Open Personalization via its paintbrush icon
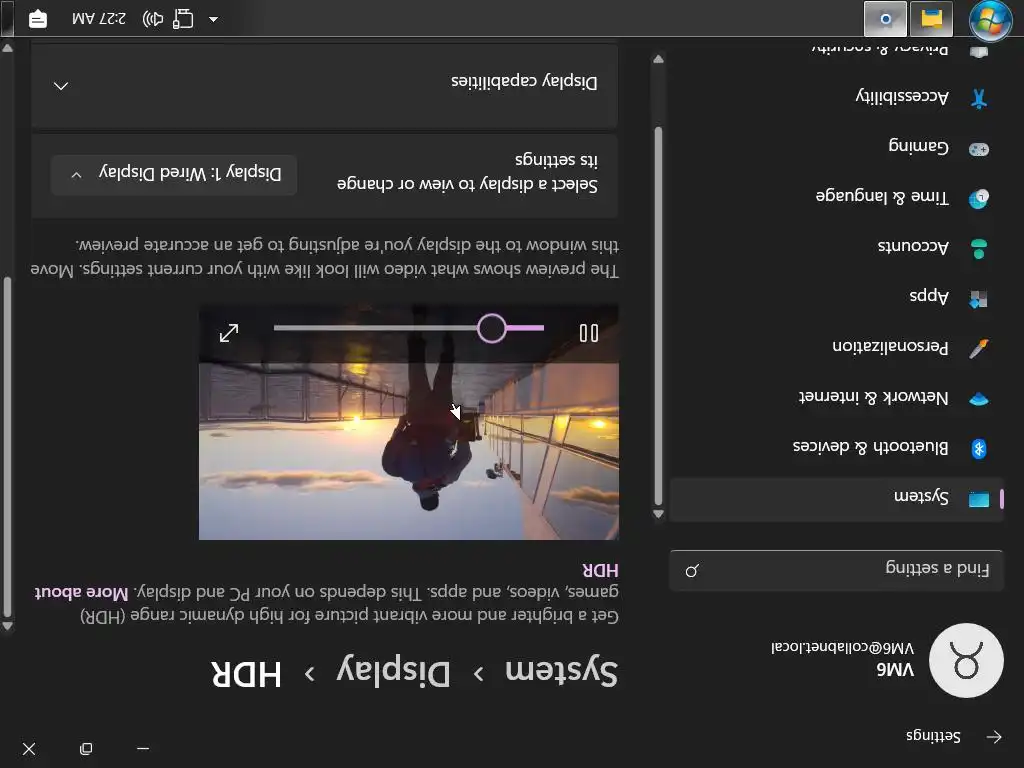The height and width of the screenshot is (768, 1024). click(x=978, y=348)
